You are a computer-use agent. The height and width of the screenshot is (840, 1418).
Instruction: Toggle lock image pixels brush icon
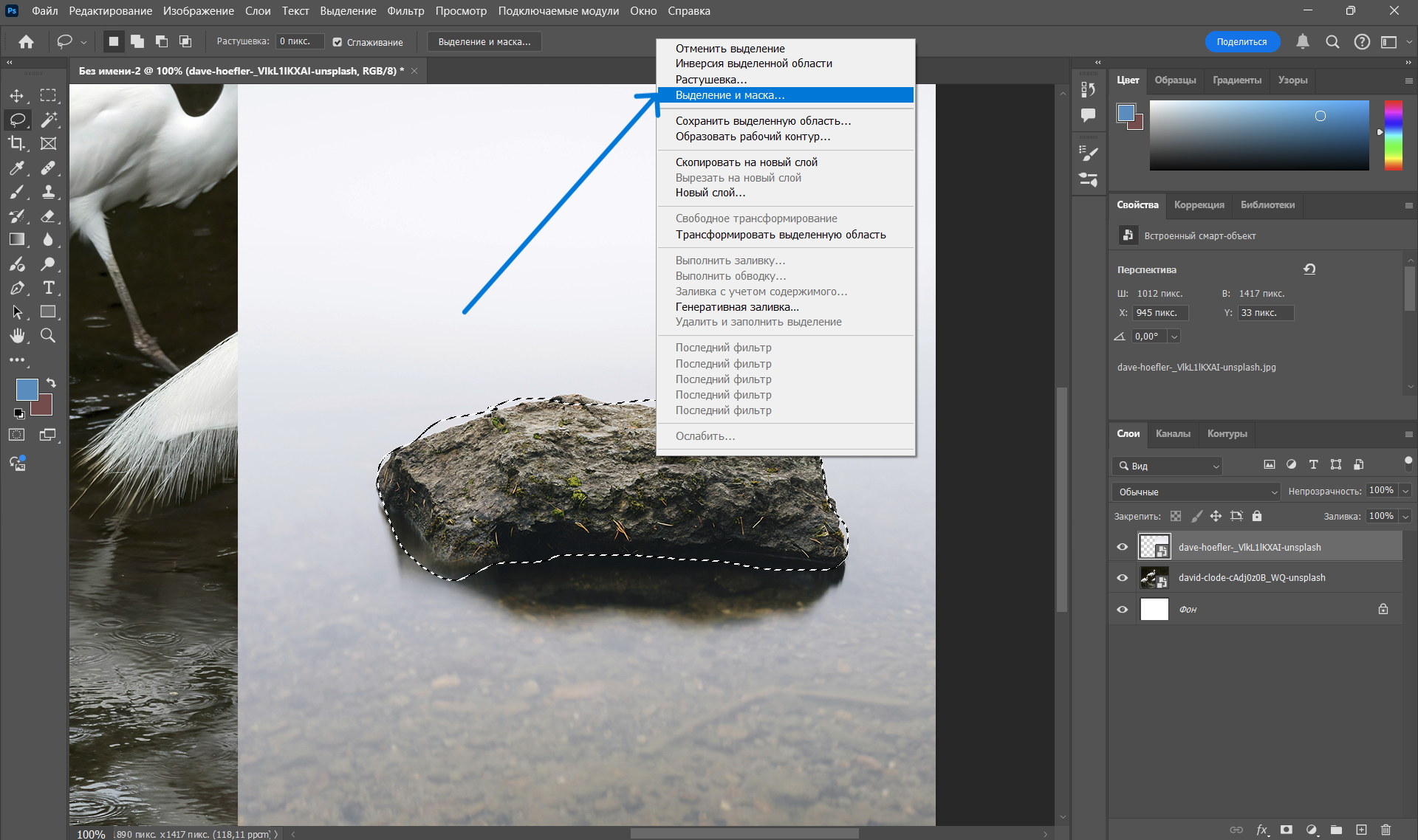coord(1196,516)
